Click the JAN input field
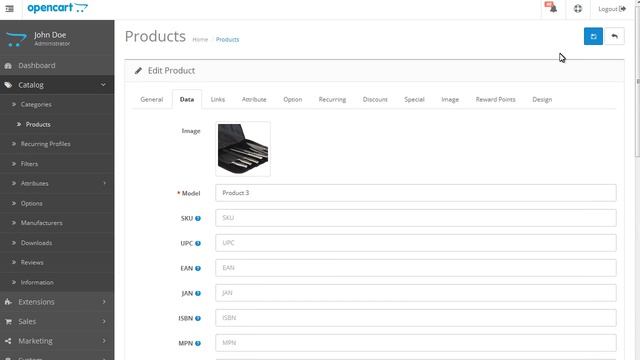 [x=416, y=293]
